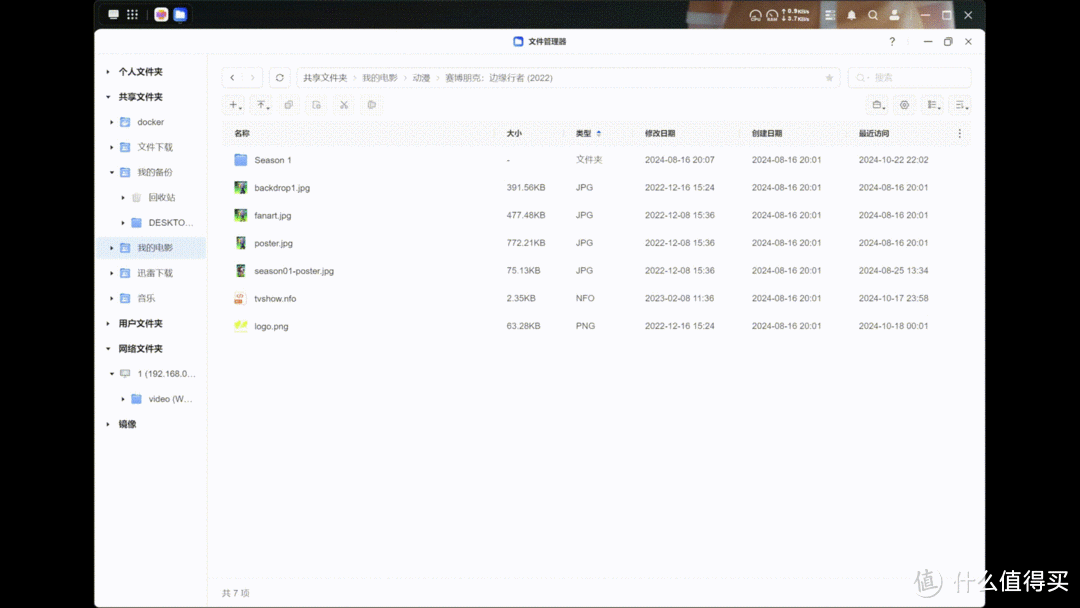
Task: Sort files by 修改日期 column
Action: click(660, 133)
